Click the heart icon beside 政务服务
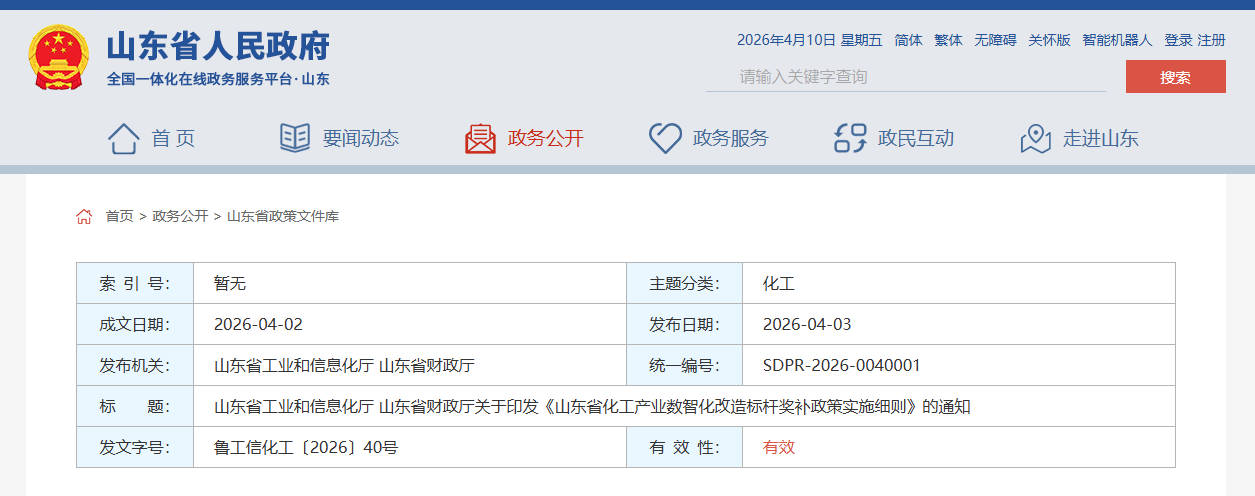The height and width of the screenshot is (496, 1255). pos(665,138)
